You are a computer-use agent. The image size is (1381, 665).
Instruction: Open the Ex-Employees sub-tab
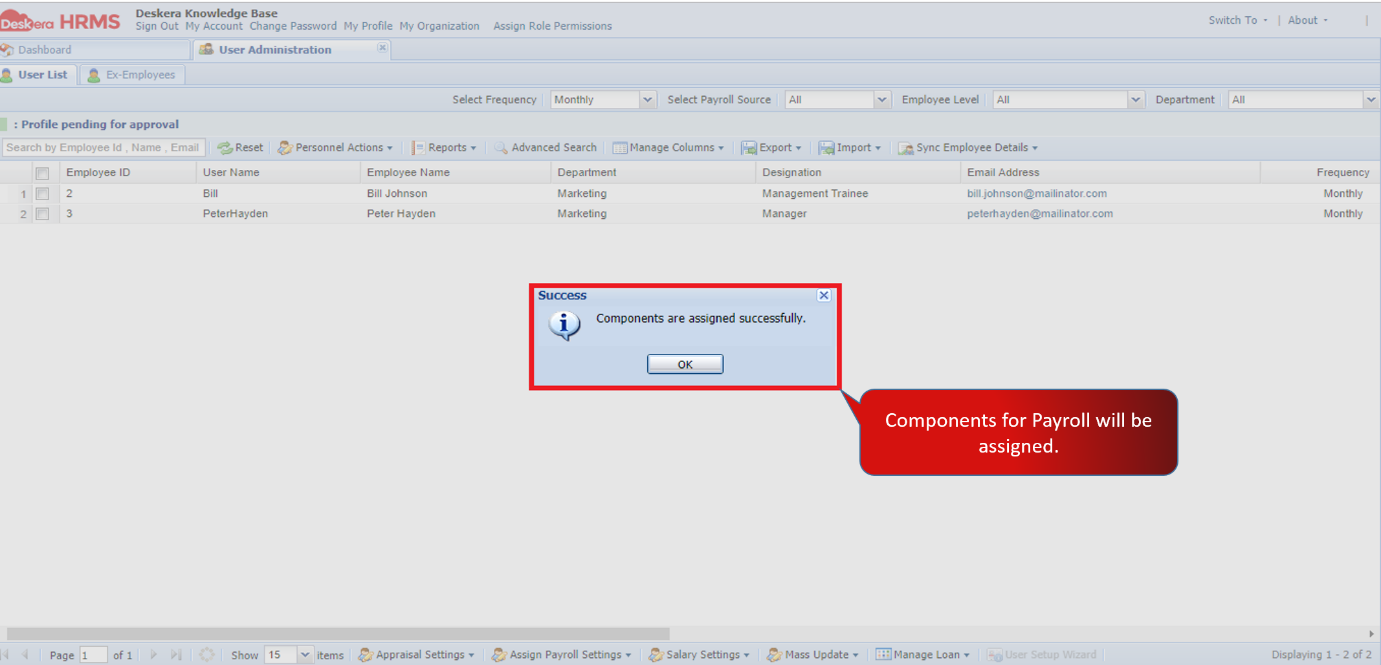click(131, 75)
